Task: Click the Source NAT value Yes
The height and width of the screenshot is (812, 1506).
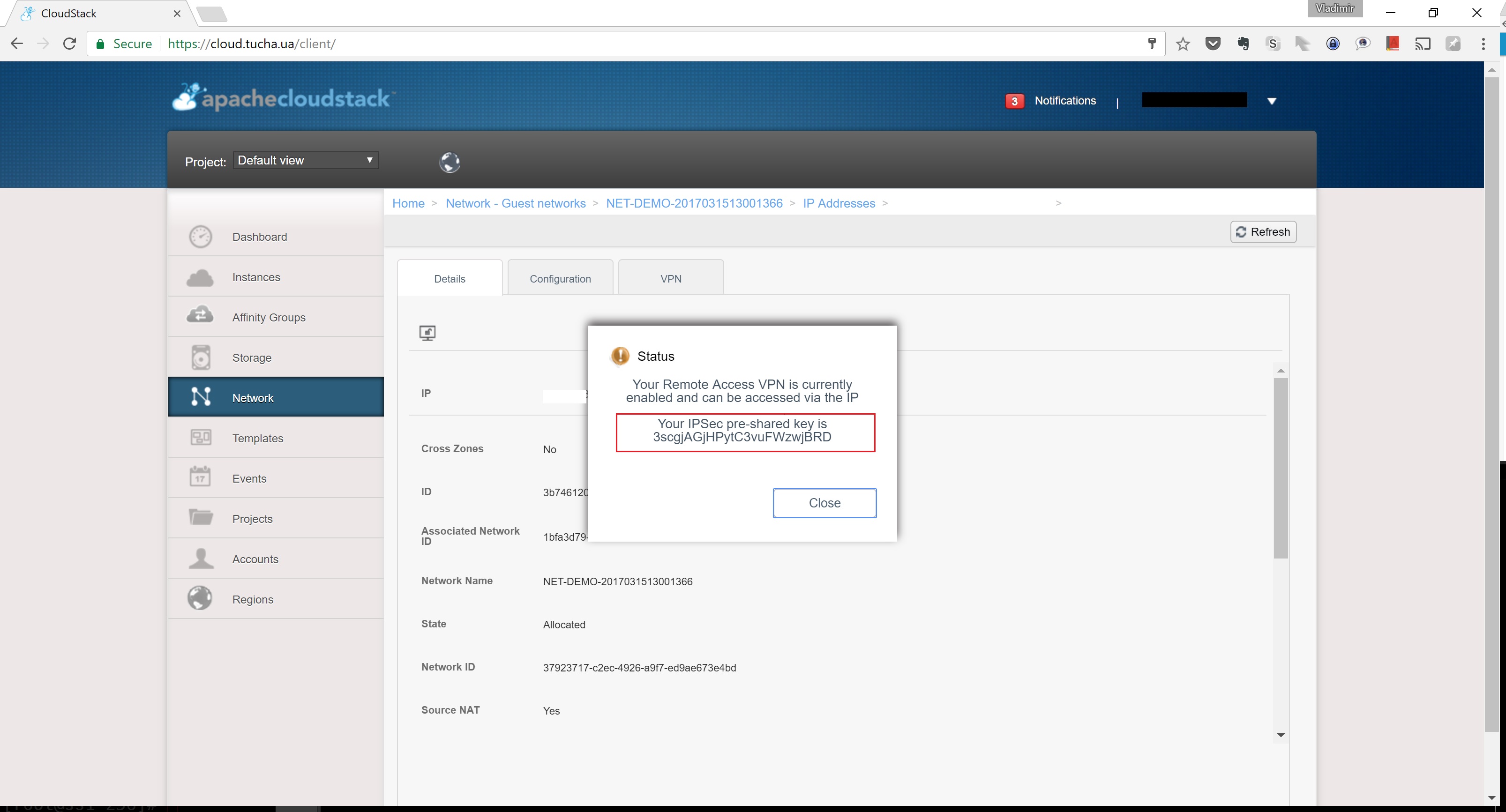Action: tap(551, 710)
